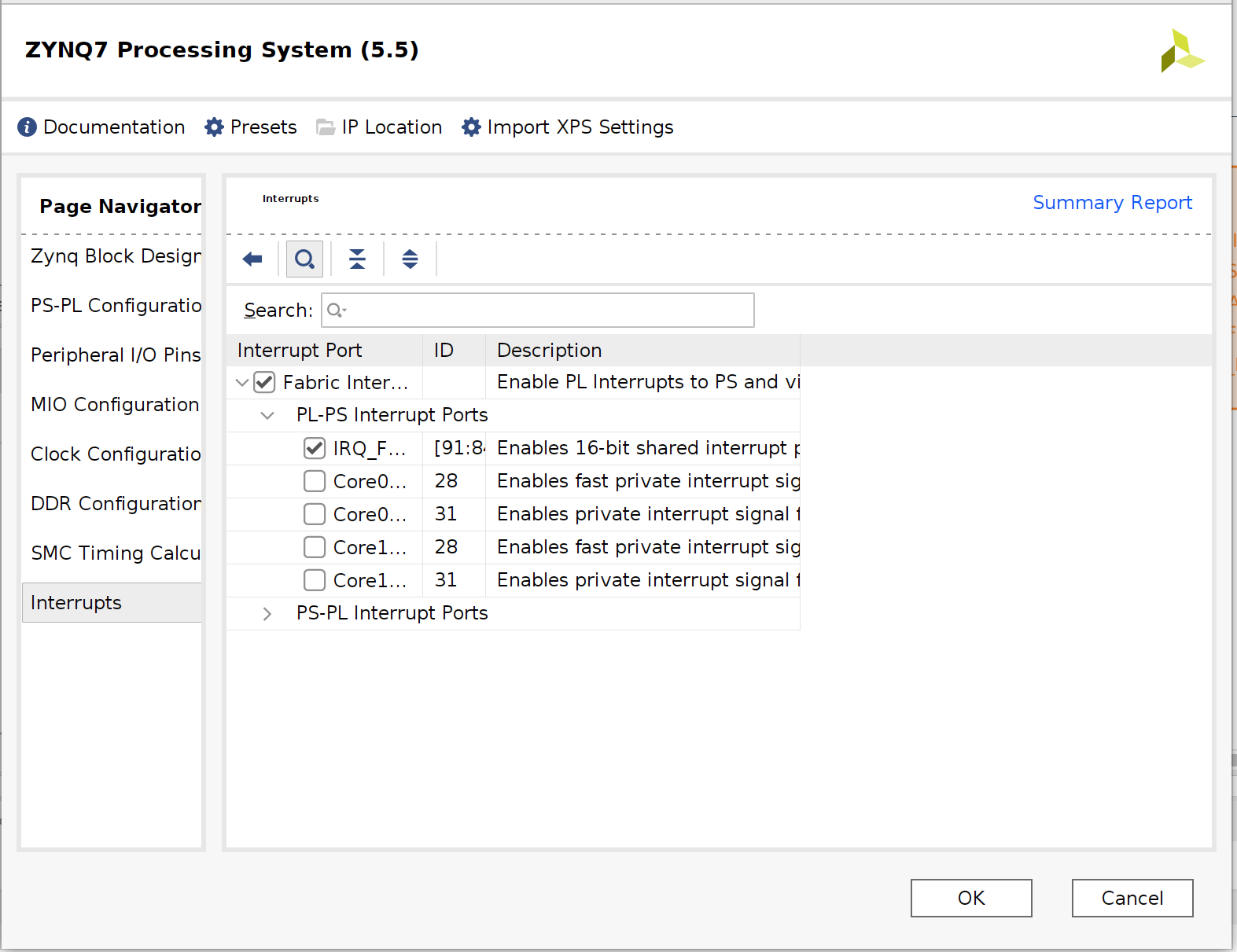Image resolution: width=1237 pixels, height=952 pixels.
Task: Switch to the MIO Configuration page
Action: coord(115,405)
